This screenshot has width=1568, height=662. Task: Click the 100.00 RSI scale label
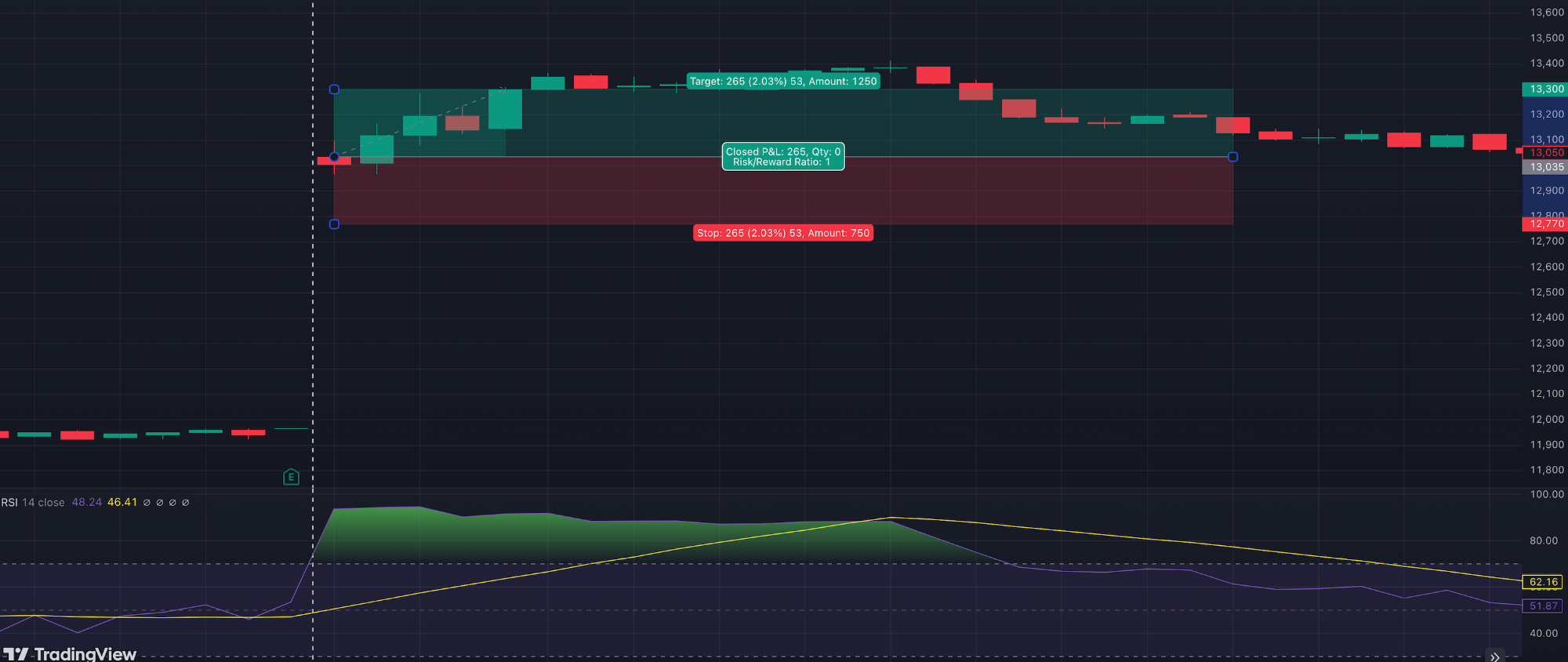tap(1547, 495)
